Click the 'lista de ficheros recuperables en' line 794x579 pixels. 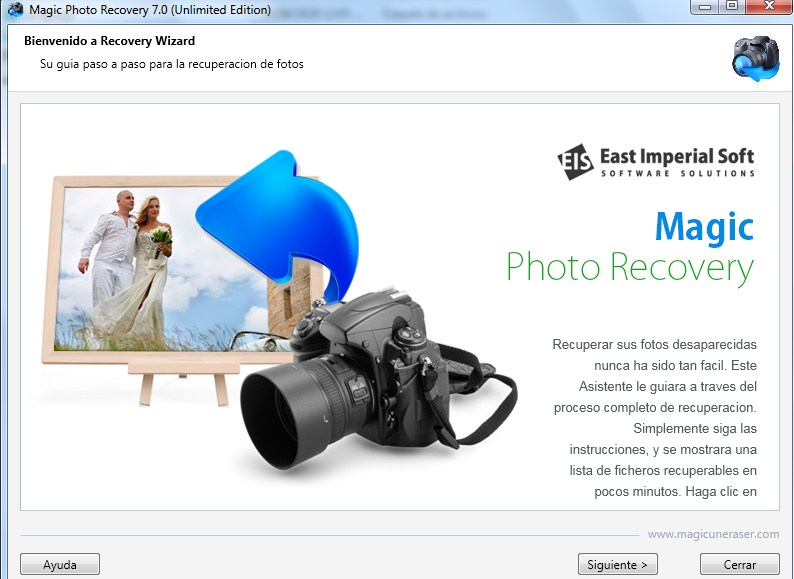[x=663, y=471]
